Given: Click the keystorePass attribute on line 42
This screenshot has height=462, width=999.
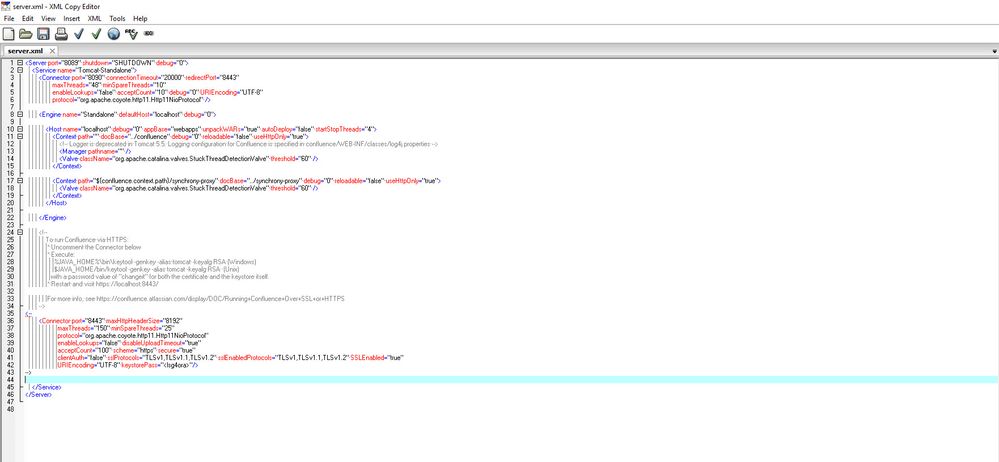Looking at the screenshot, I should (x=140, y=365).
